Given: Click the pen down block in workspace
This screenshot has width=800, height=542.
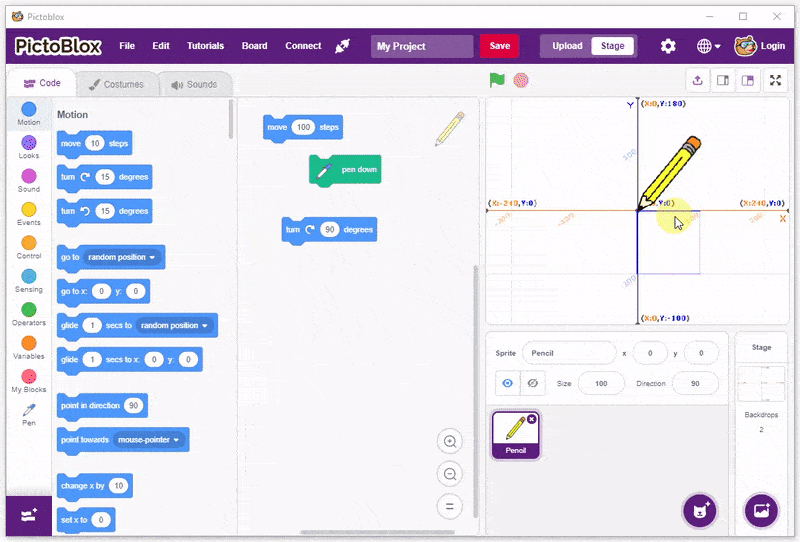Looking at the screenshot, I should (345, 170).
